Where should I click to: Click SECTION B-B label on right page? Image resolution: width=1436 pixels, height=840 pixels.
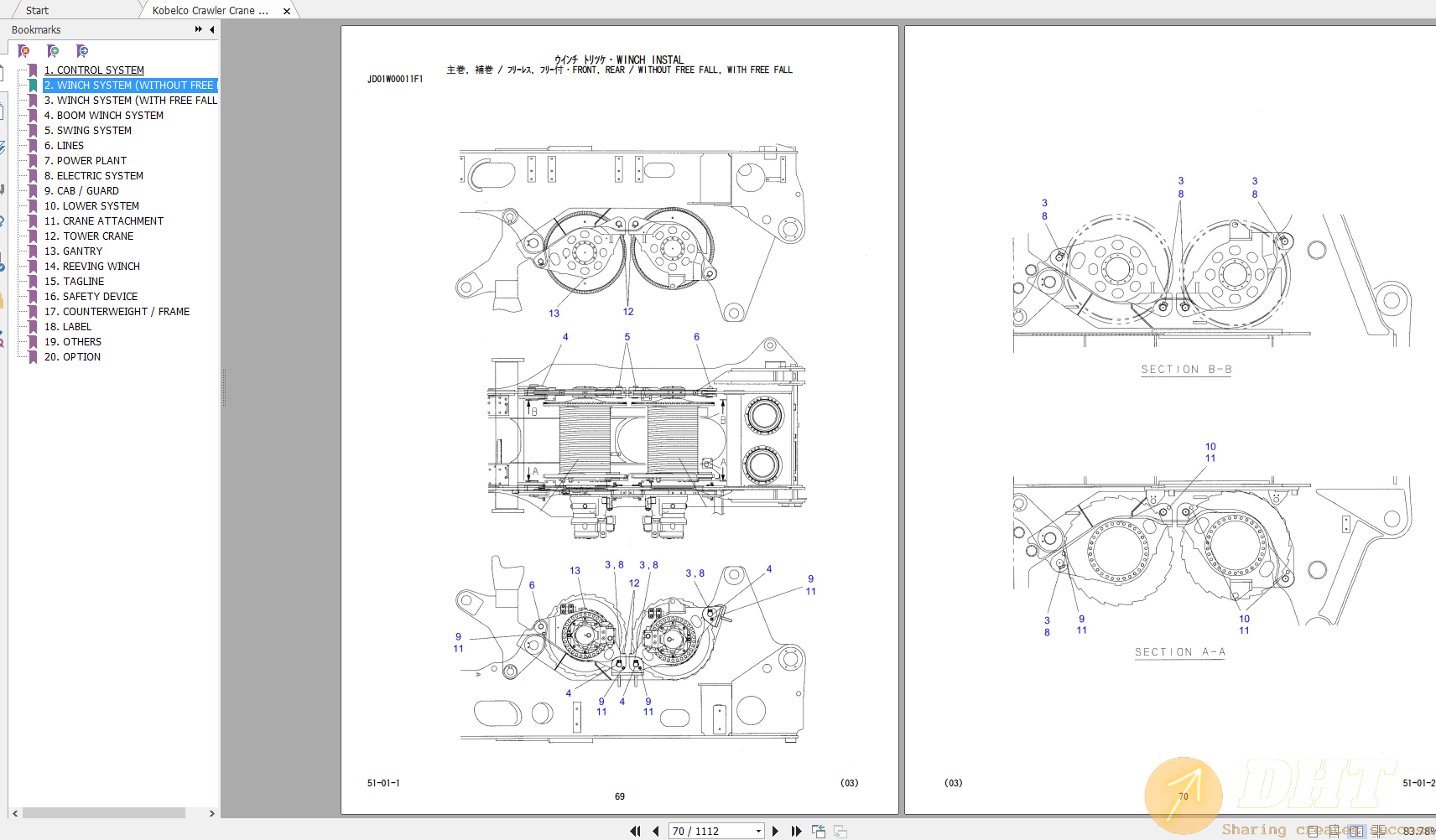[1186, 370]
